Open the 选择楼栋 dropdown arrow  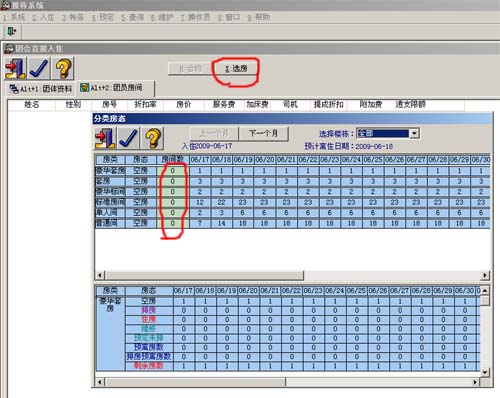[x=414, y=134]
